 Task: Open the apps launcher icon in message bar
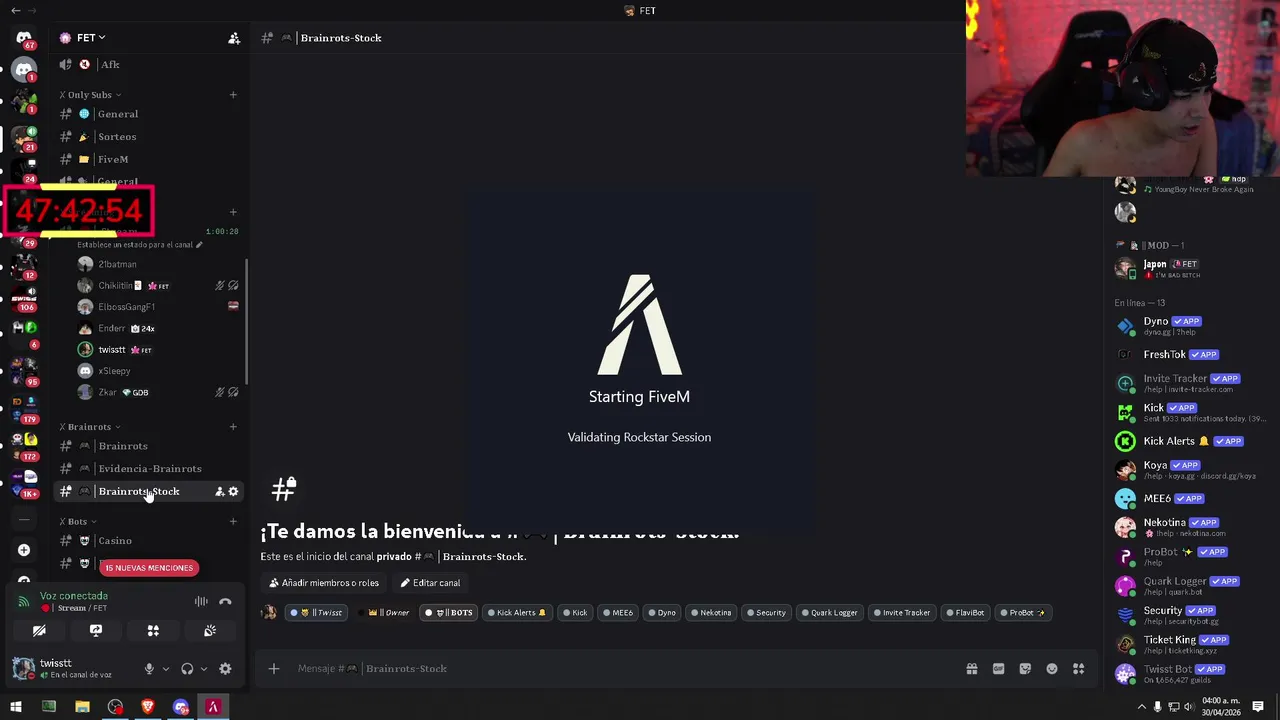(x=1079, y=669)
